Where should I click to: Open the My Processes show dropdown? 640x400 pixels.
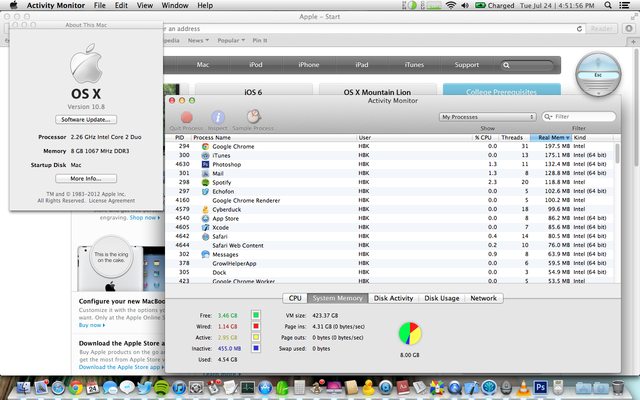point(487,117)
